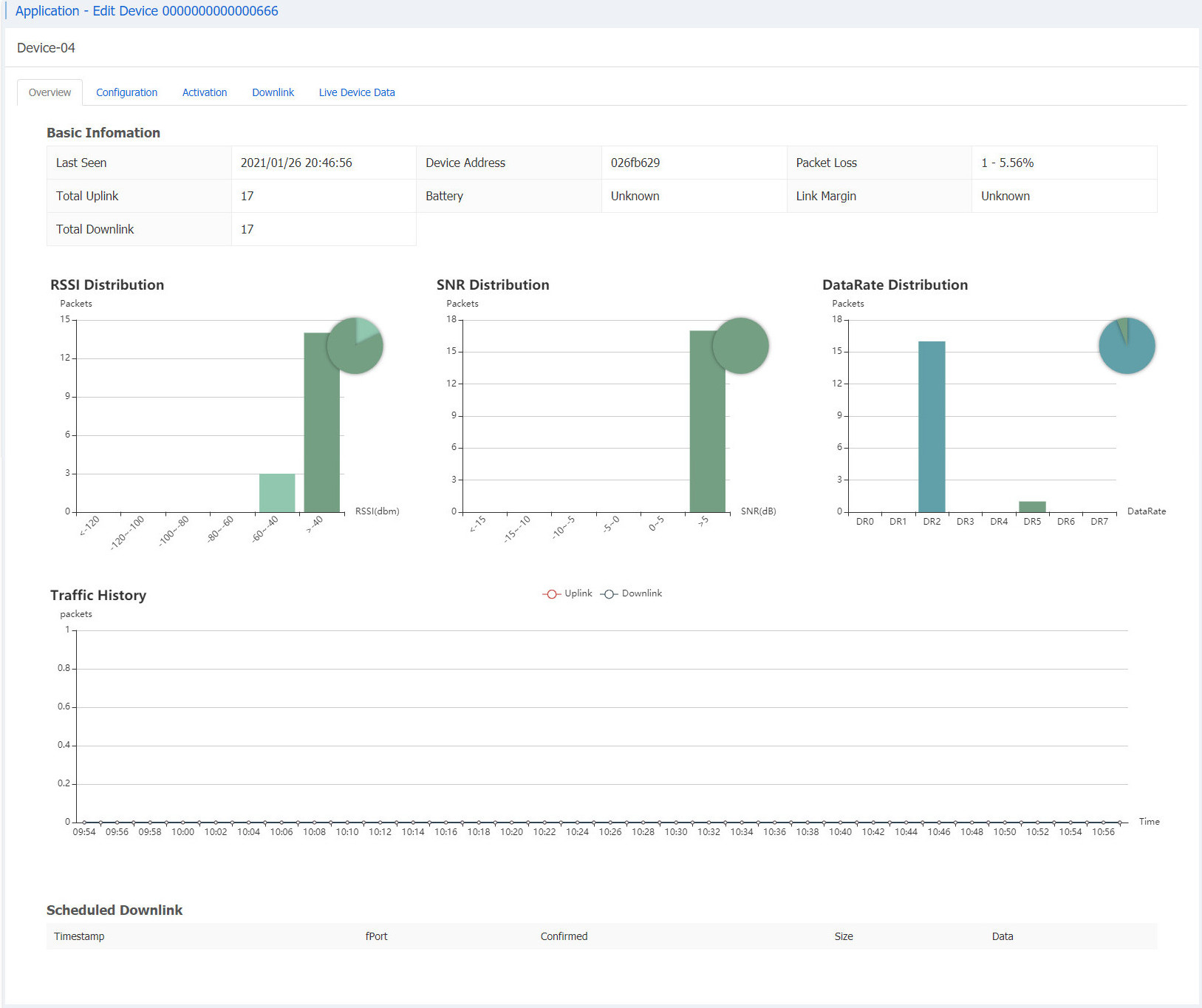Click the >5 SNR bar
The width and height of the screenshot is (1202, 1008).
point(708,421)
